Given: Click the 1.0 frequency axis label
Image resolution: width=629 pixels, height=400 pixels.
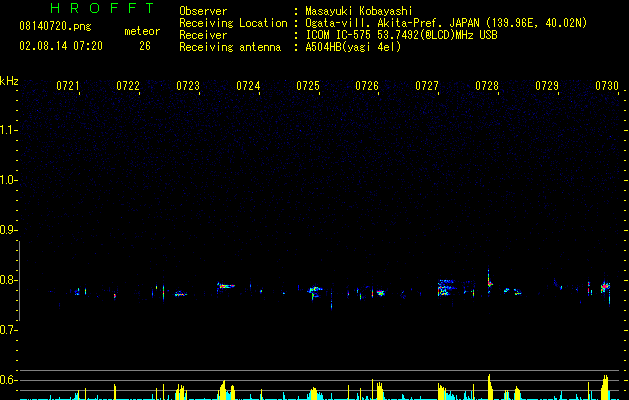Looking at the screenshot, I should click(x=8, y=180).
